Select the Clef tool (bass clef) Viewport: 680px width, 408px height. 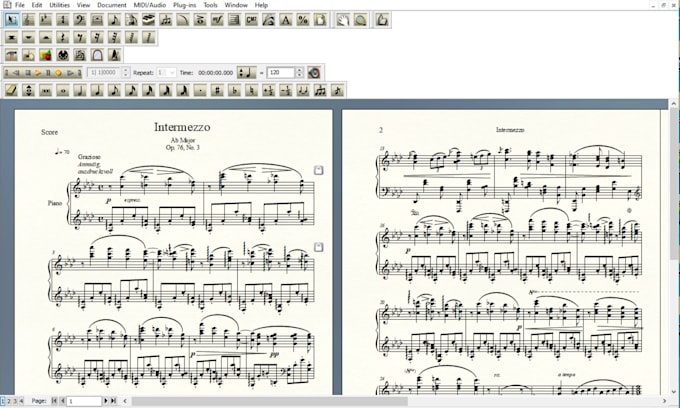point(80,20)
